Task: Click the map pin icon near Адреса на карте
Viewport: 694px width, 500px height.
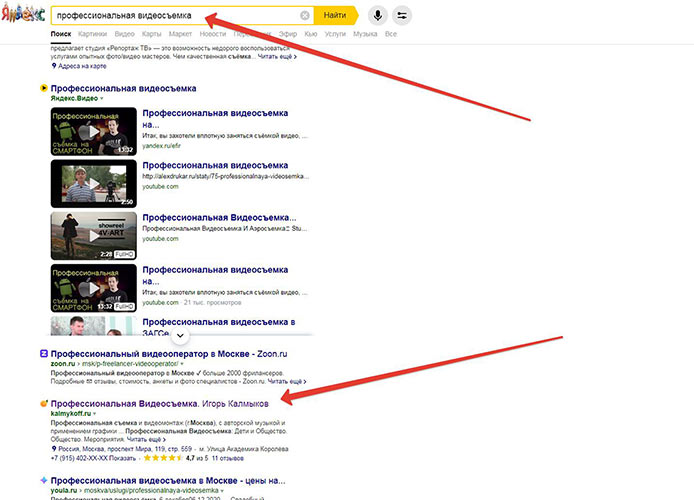Action: coord(54,66)
